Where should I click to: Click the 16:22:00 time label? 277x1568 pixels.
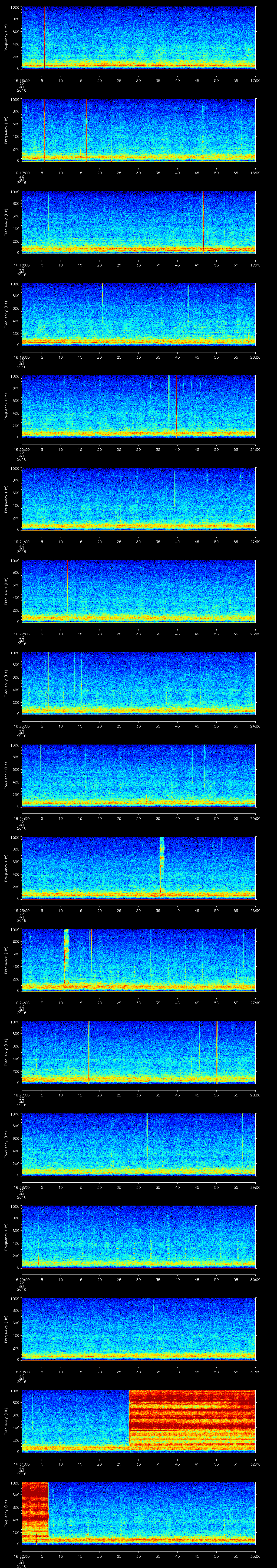tap(21, 634)
